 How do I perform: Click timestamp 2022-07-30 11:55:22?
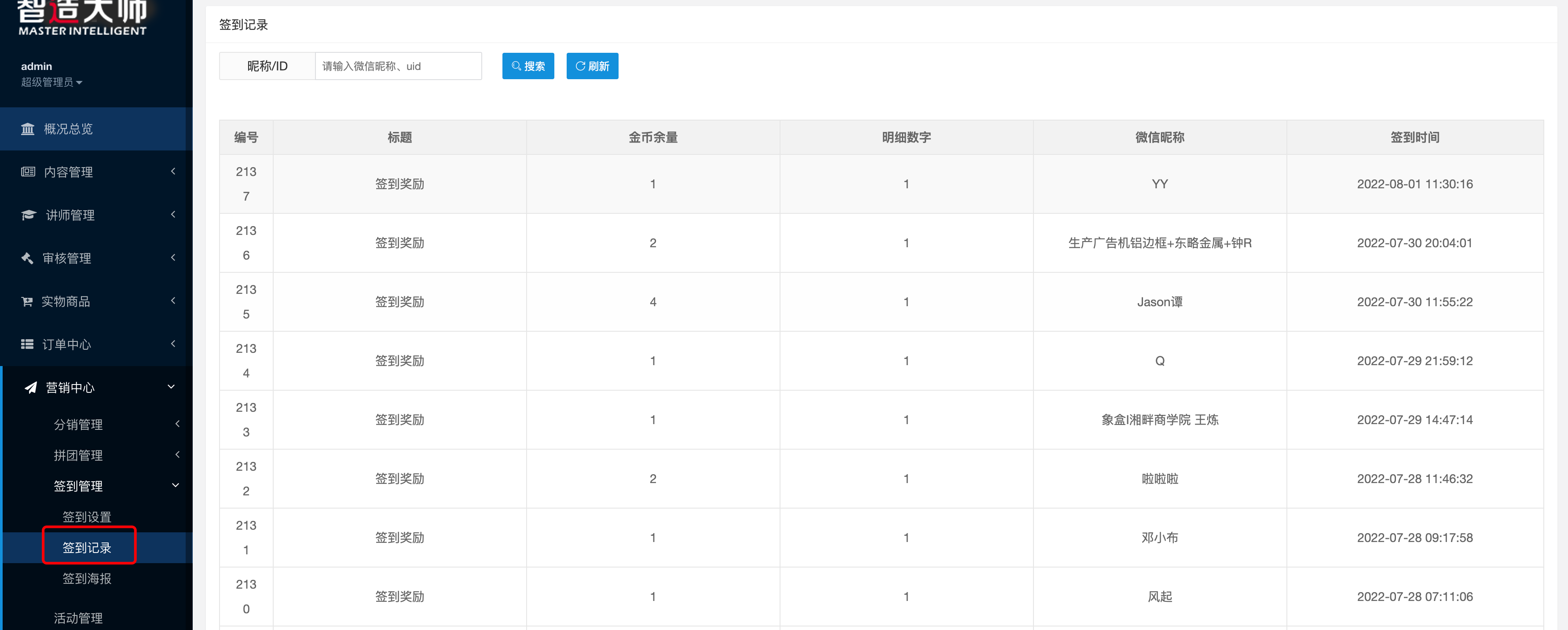pyautogui.click(x=1414, y=302)
